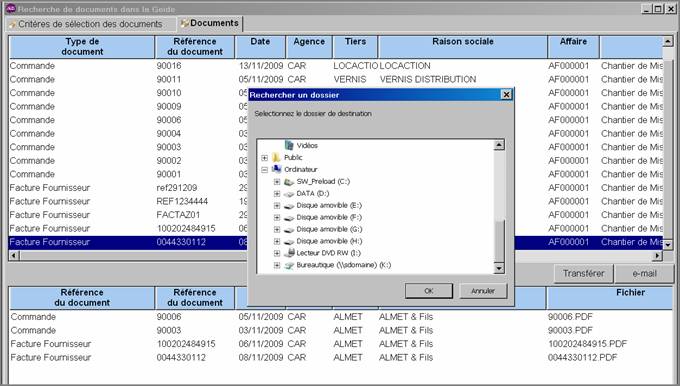The image size is (680, 386).
Task: Expand the Public folder node
Action: click(x=265, y=158)
